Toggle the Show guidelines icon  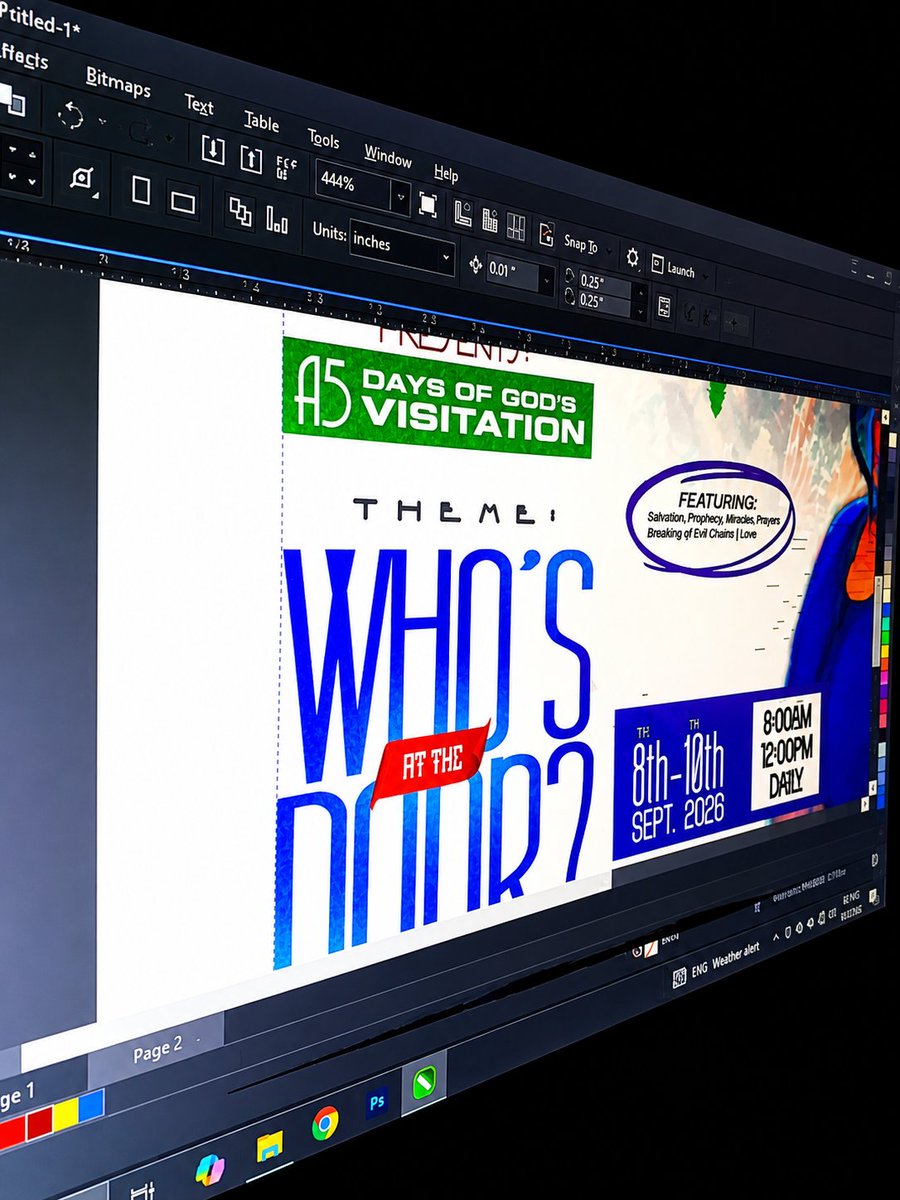(516, 227)
